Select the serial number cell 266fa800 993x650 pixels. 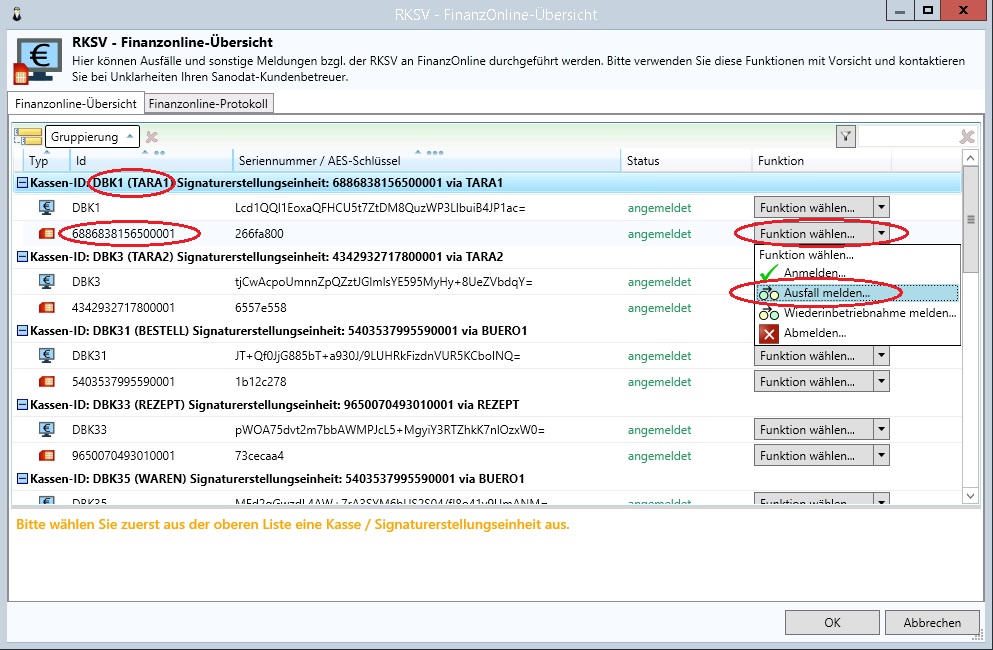click(x=259, y=234)
